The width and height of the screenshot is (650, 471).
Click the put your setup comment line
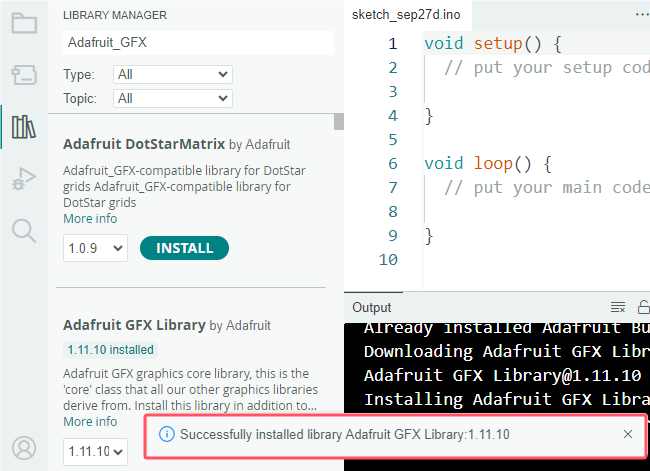click(x=547, y=68)
